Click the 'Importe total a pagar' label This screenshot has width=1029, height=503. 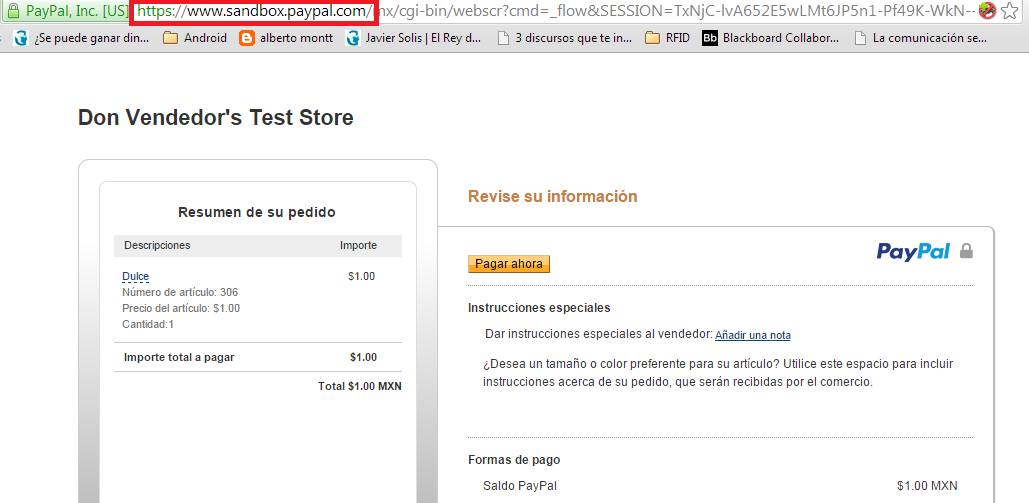pyautogui.click(x=179, y=358)
